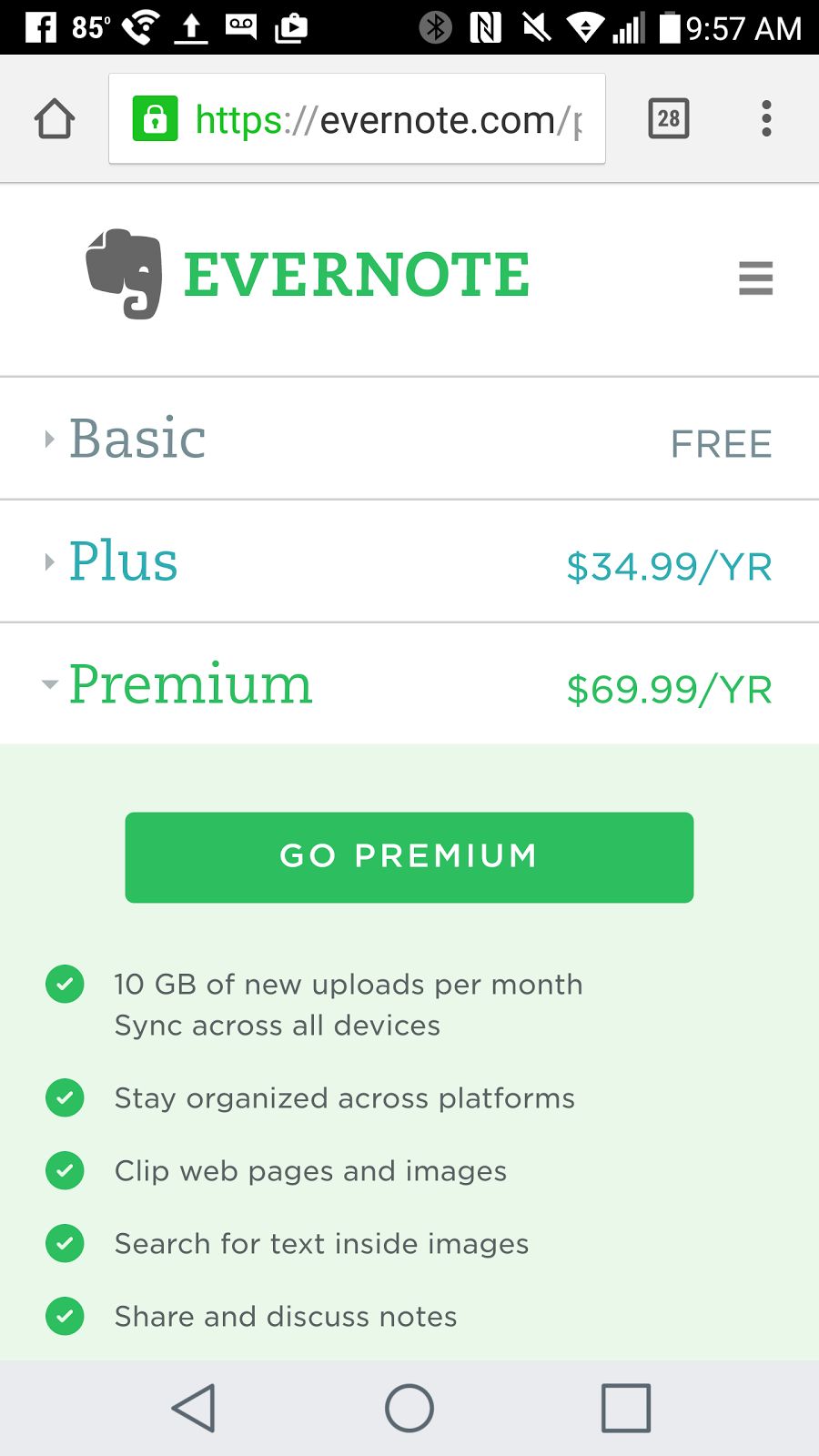This screenshot has width=819, height=1456.
Task: Expand the Plus plan section
Action: (409, 561)
